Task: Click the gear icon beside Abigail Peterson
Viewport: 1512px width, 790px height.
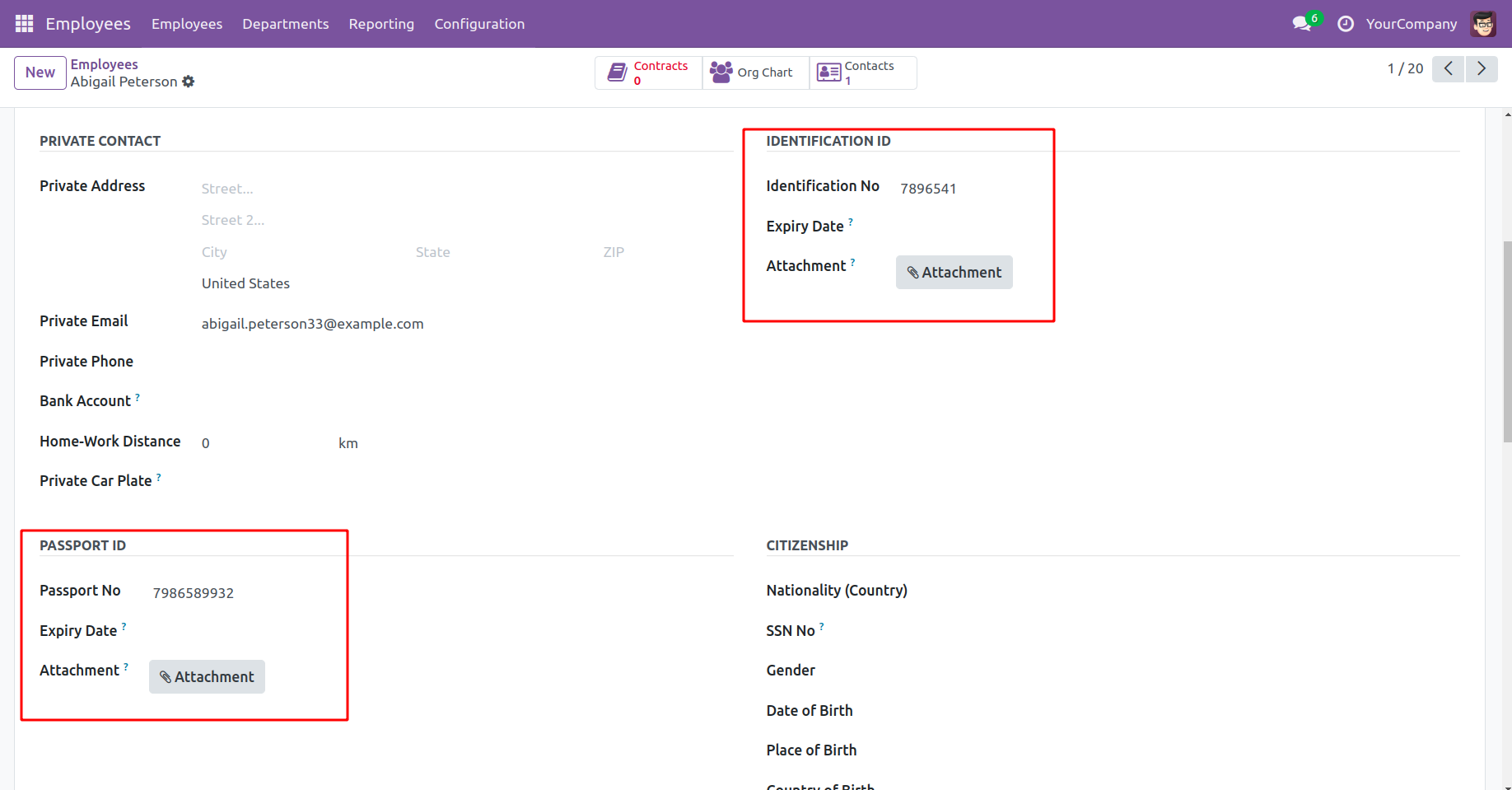Action: [x=189, y=82]
